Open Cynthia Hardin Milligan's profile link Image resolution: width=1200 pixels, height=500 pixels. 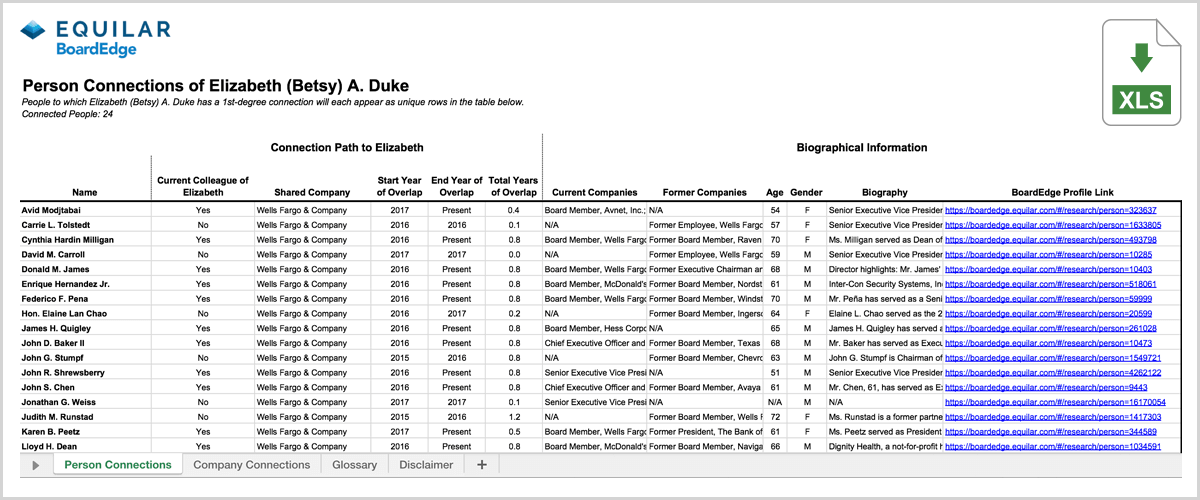tap(1050, 240)
